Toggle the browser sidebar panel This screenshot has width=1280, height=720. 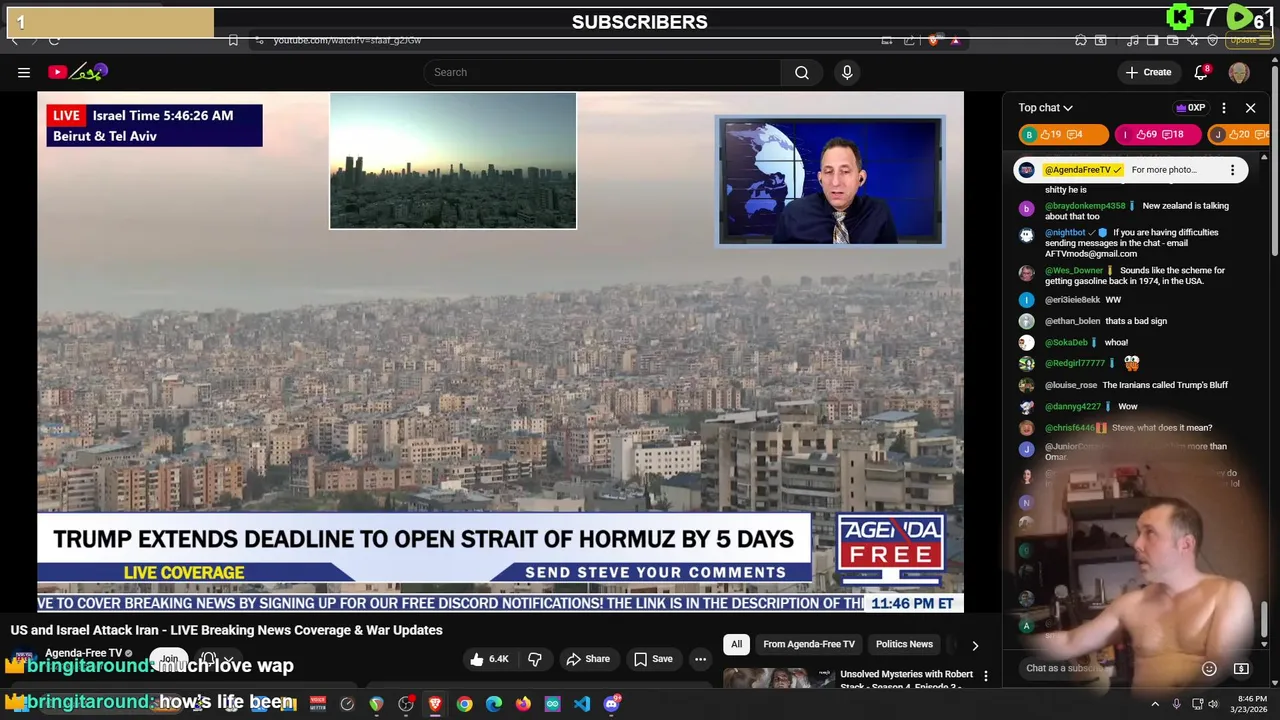1152,41
